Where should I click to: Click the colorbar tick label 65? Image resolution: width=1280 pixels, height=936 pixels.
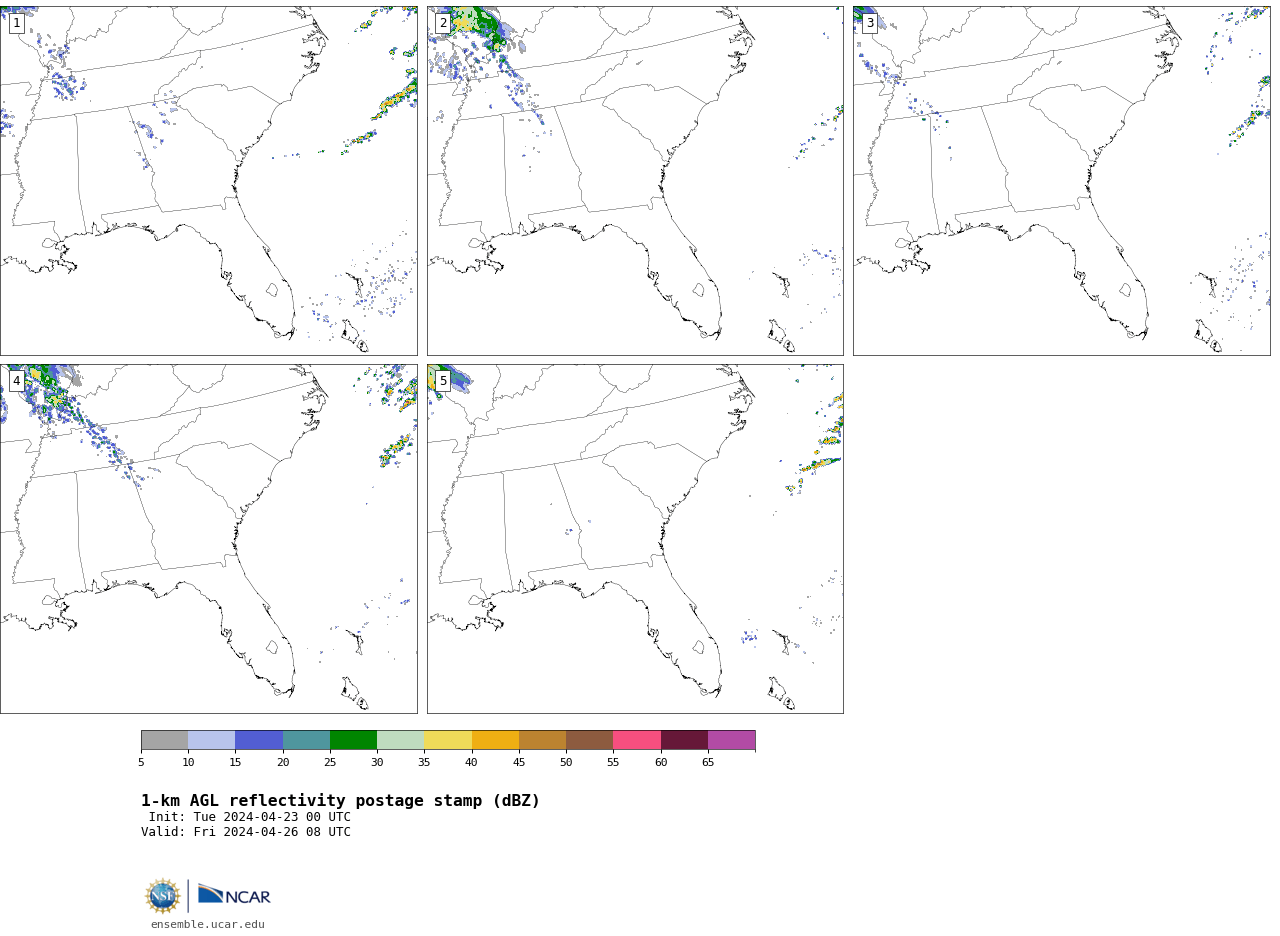point(708,763)
